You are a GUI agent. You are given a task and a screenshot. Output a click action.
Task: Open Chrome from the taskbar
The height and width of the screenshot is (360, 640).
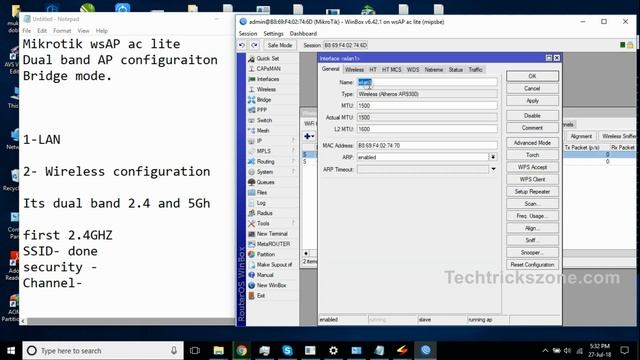pyautogui.click(x=241, y=351)
